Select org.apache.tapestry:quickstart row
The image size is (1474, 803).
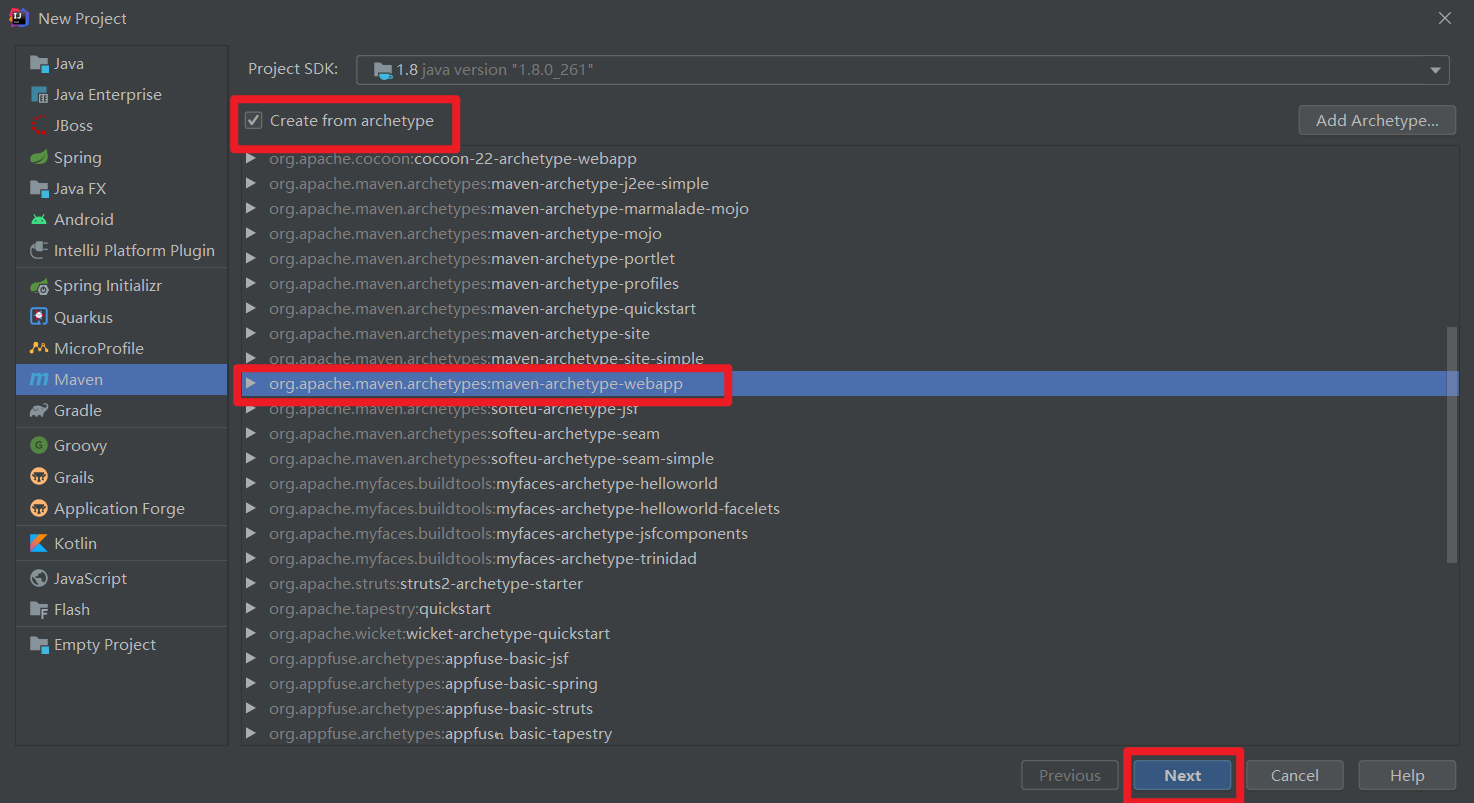(x=850, y=609)
